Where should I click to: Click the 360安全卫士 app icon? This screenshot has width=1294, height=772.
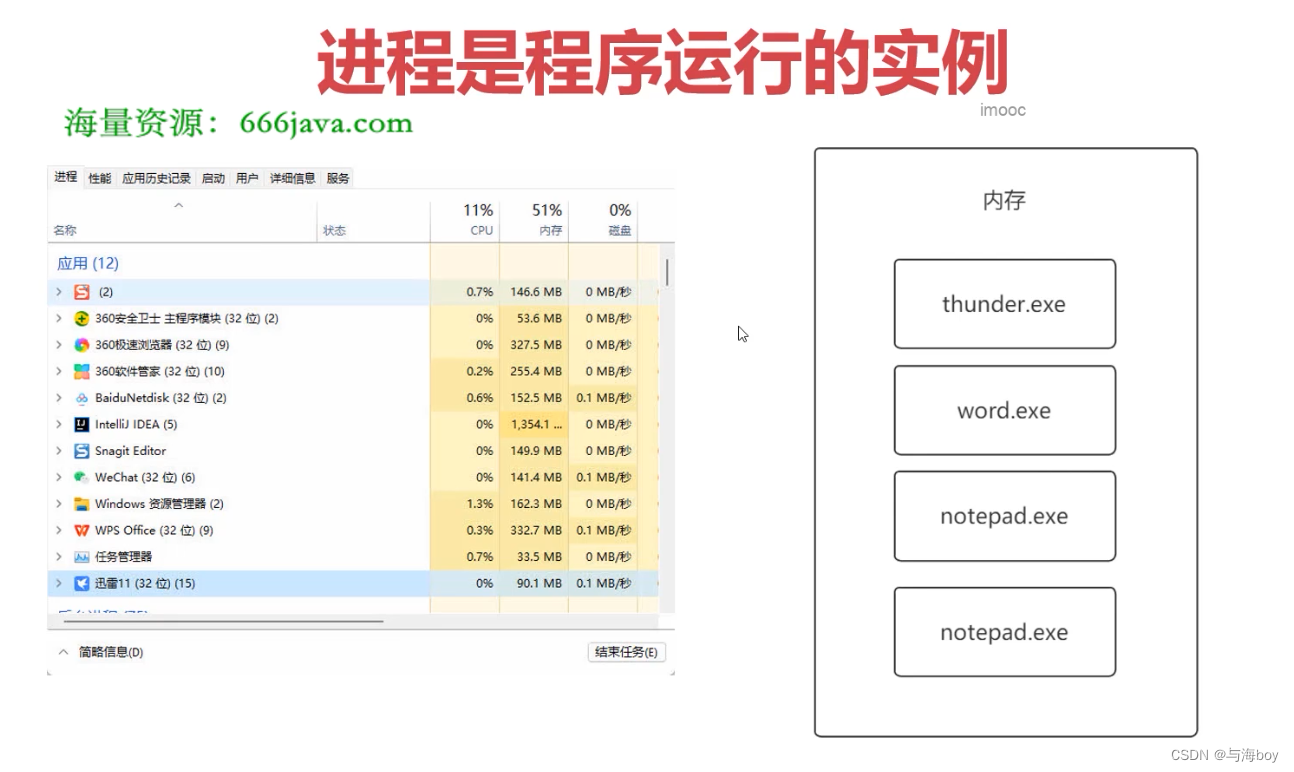[x=82, y=319]
